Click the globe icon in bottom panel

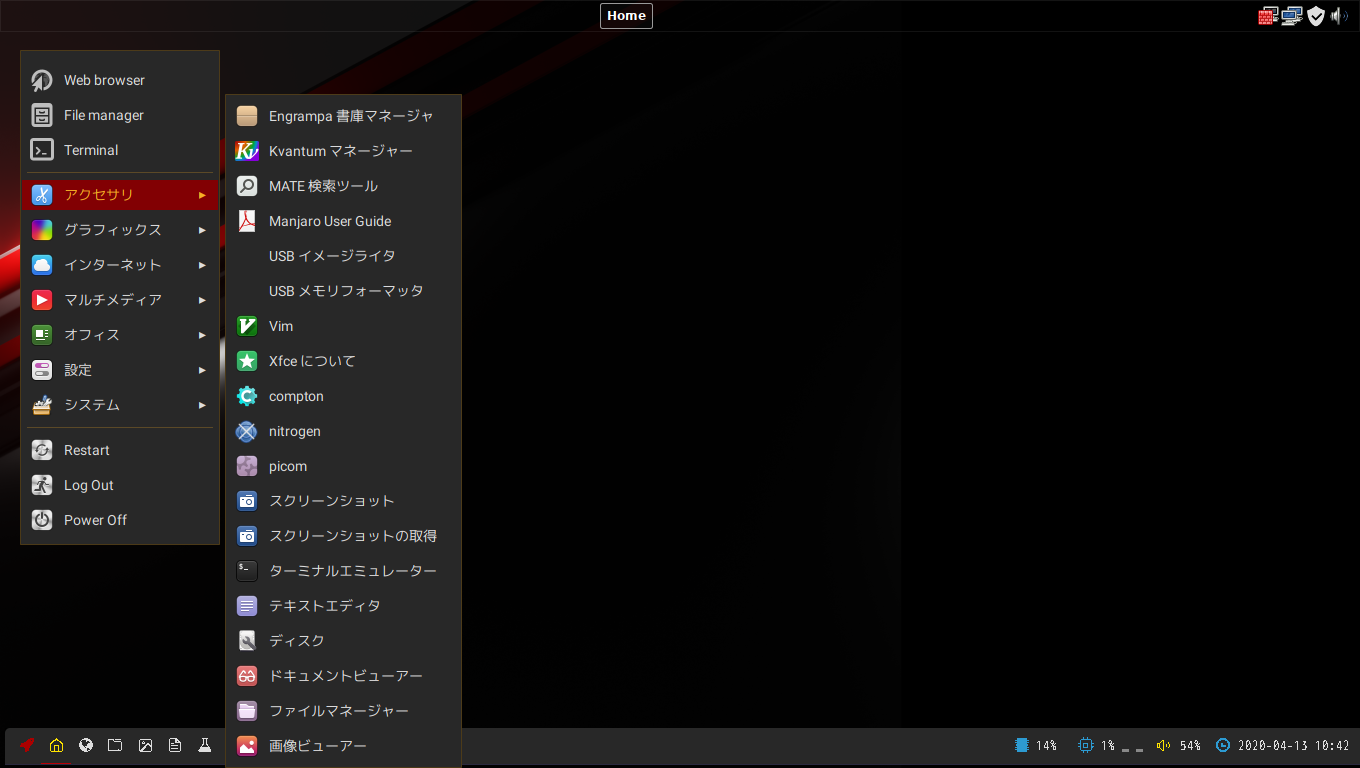[86, 745]
